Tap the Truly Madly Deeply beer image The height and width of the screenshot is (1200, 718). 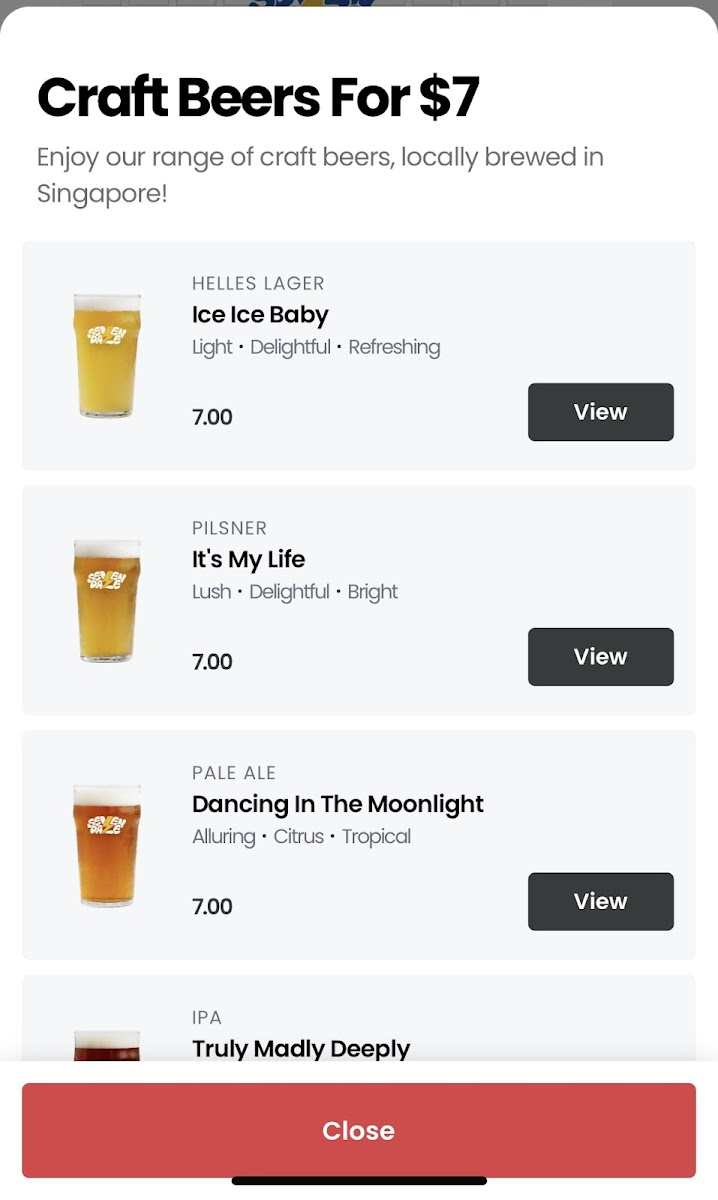[x=107, y=1045]
